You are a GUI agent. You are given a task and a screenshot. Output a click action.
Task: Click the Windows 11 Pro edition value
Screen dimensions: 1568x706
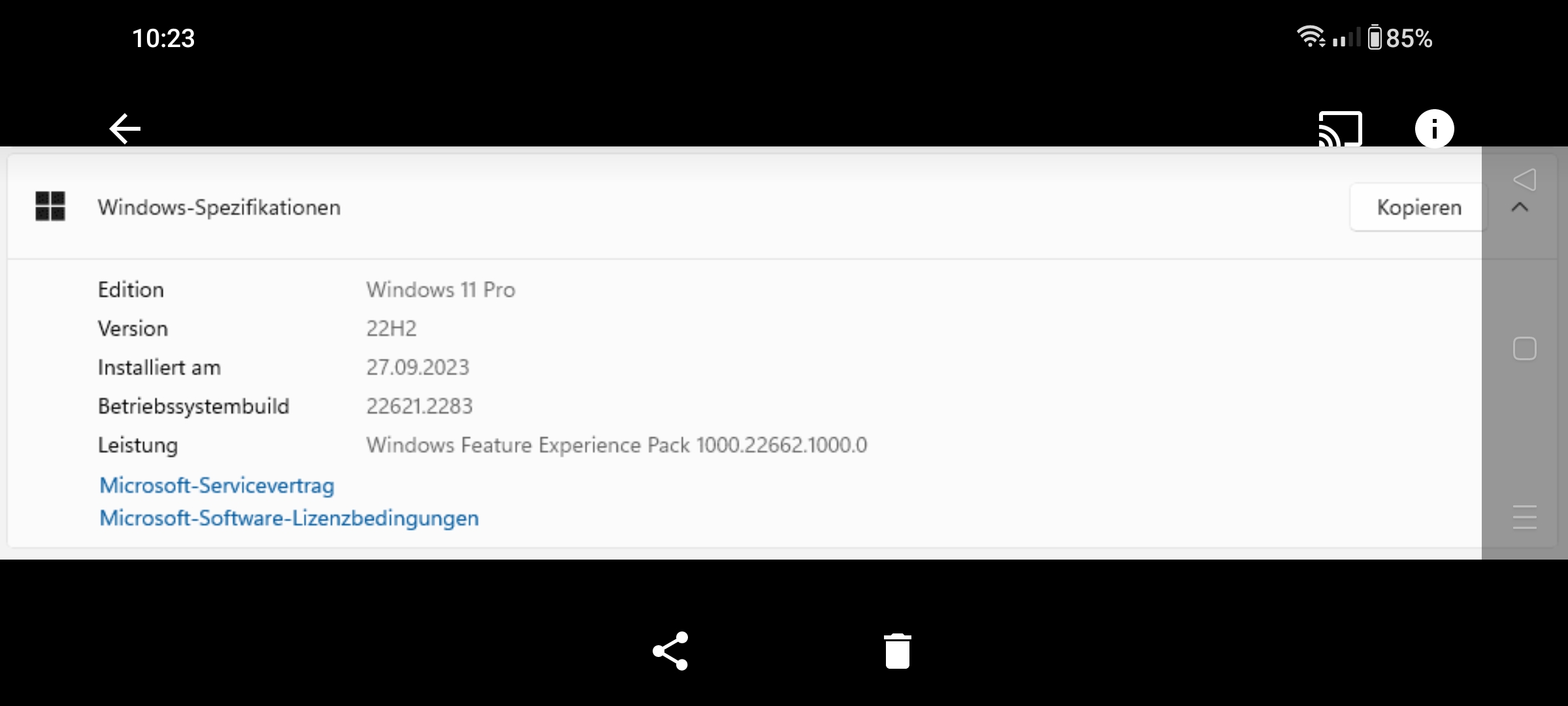point(440,290)
